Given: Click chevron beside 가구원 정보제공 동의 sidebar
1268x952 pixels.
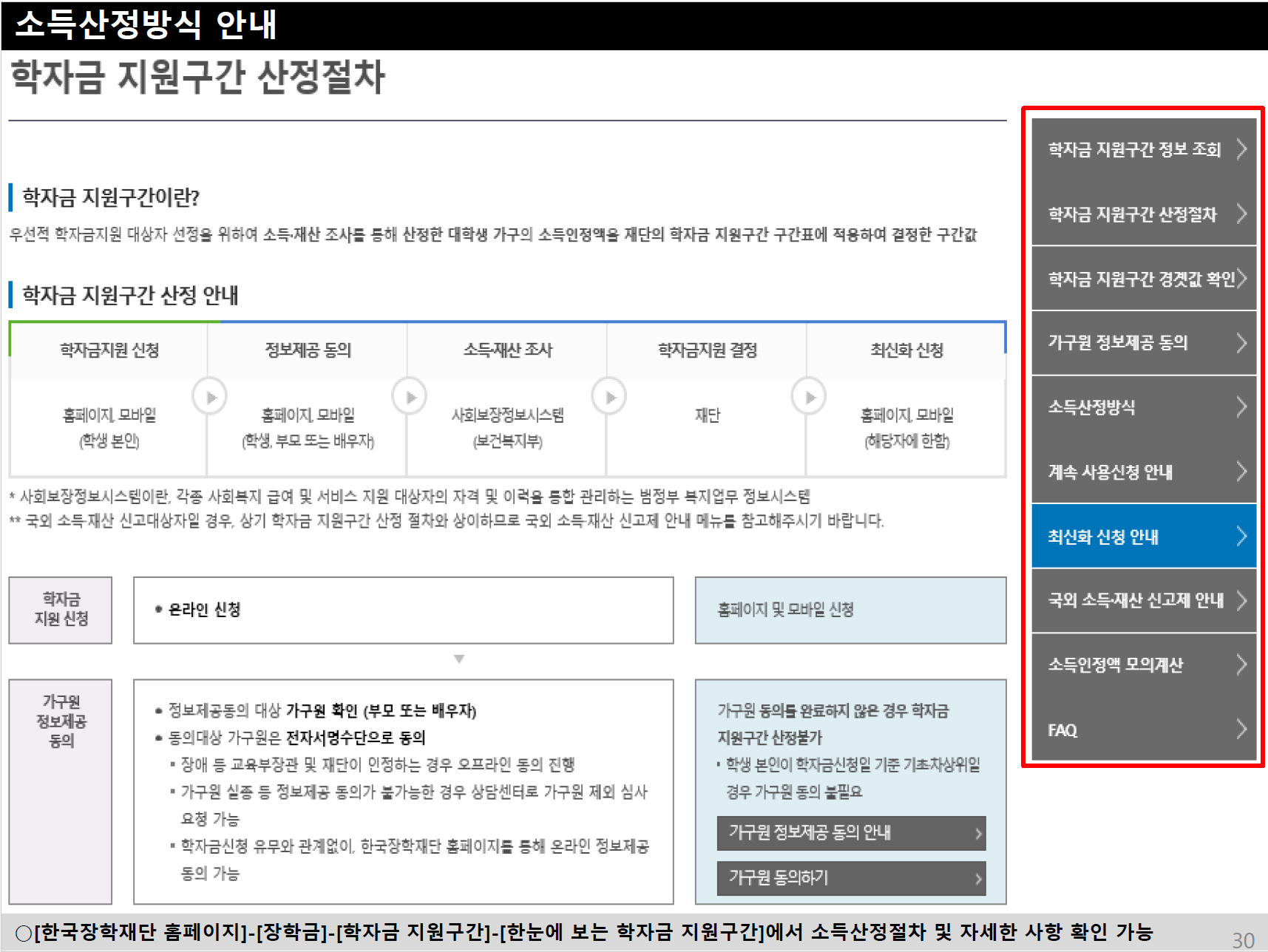Looking at the screenshot, I should coord(1242,343).
